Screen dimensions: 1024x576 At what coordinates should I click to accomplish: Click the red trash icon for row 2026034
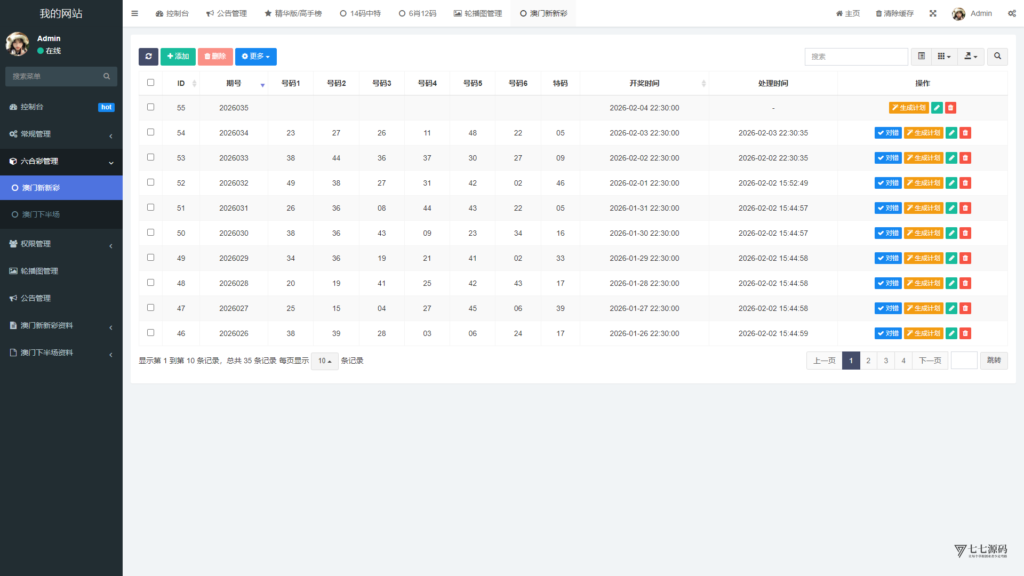pos(965,132)
